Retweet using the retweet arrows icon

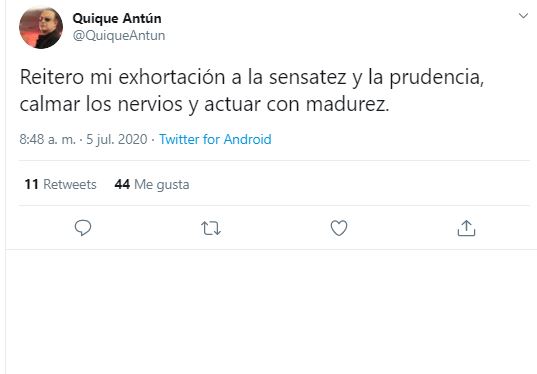[211, 228]
